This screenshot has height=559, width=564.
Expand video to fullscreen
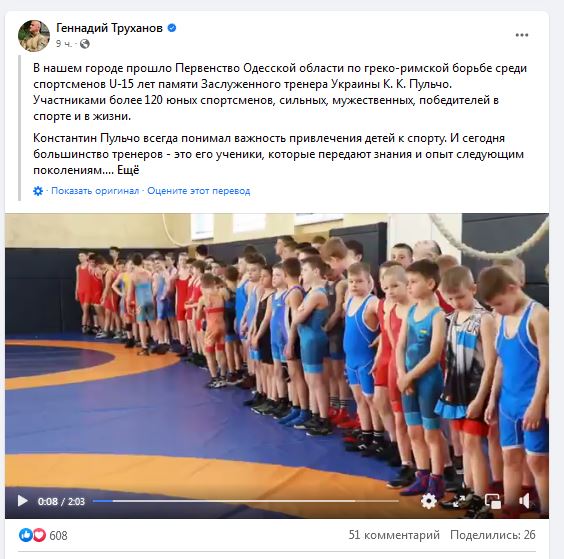[x=461, y=501]
